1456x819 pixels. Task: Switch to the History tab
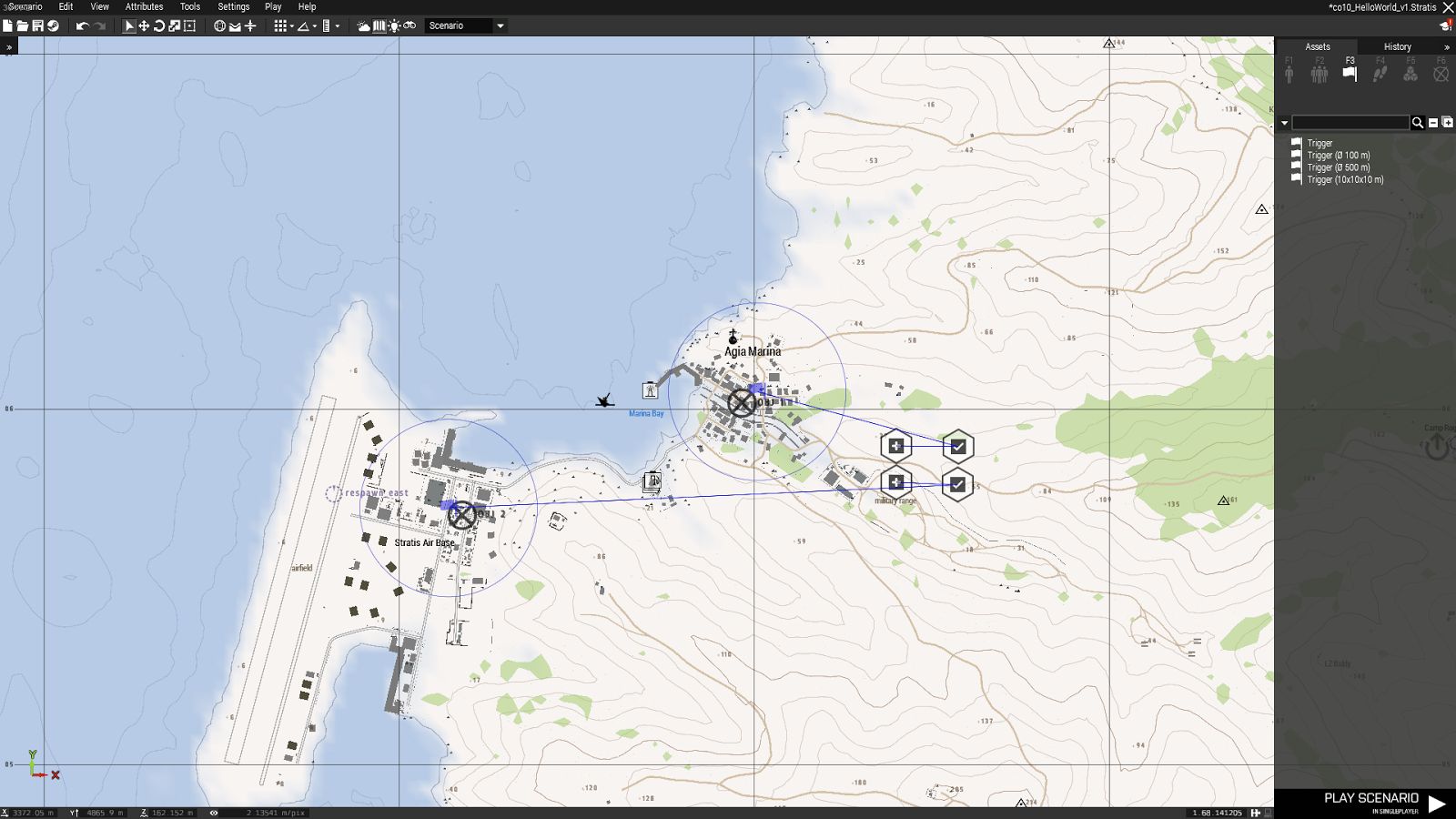tap(1398, 46)
